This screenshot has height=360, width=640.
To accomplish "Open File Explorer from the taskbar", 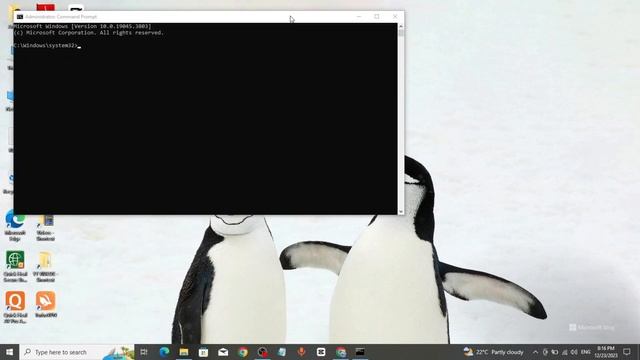I will (184, 352).
